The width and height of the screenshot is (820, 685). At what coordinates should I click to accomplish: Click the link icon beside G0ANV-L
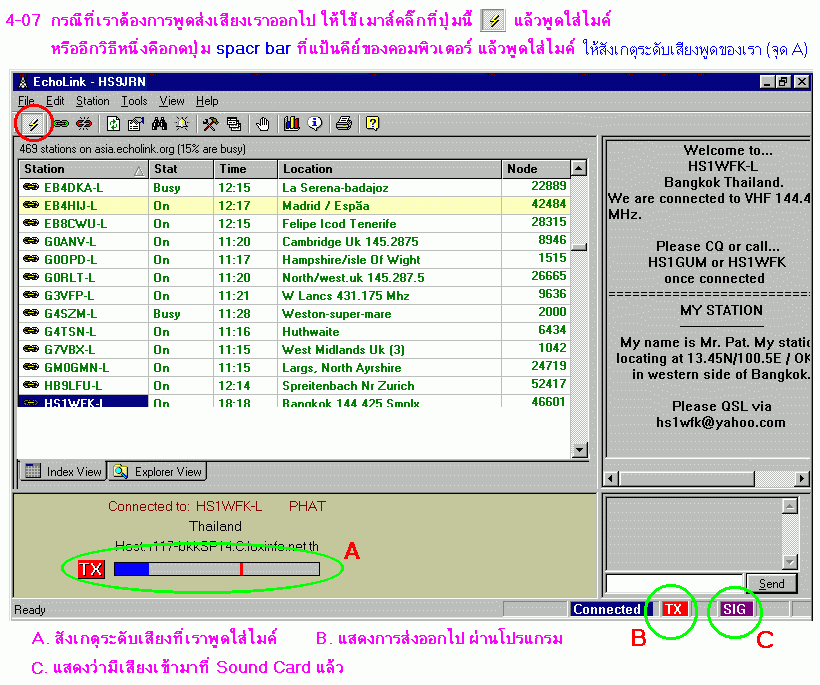(x=31, y=241)
